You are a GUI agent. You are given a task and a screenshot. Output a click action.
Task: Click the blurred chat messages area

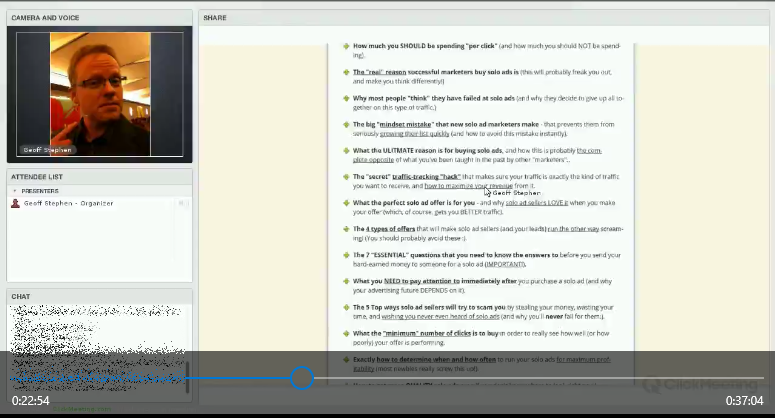pos(96,346)
